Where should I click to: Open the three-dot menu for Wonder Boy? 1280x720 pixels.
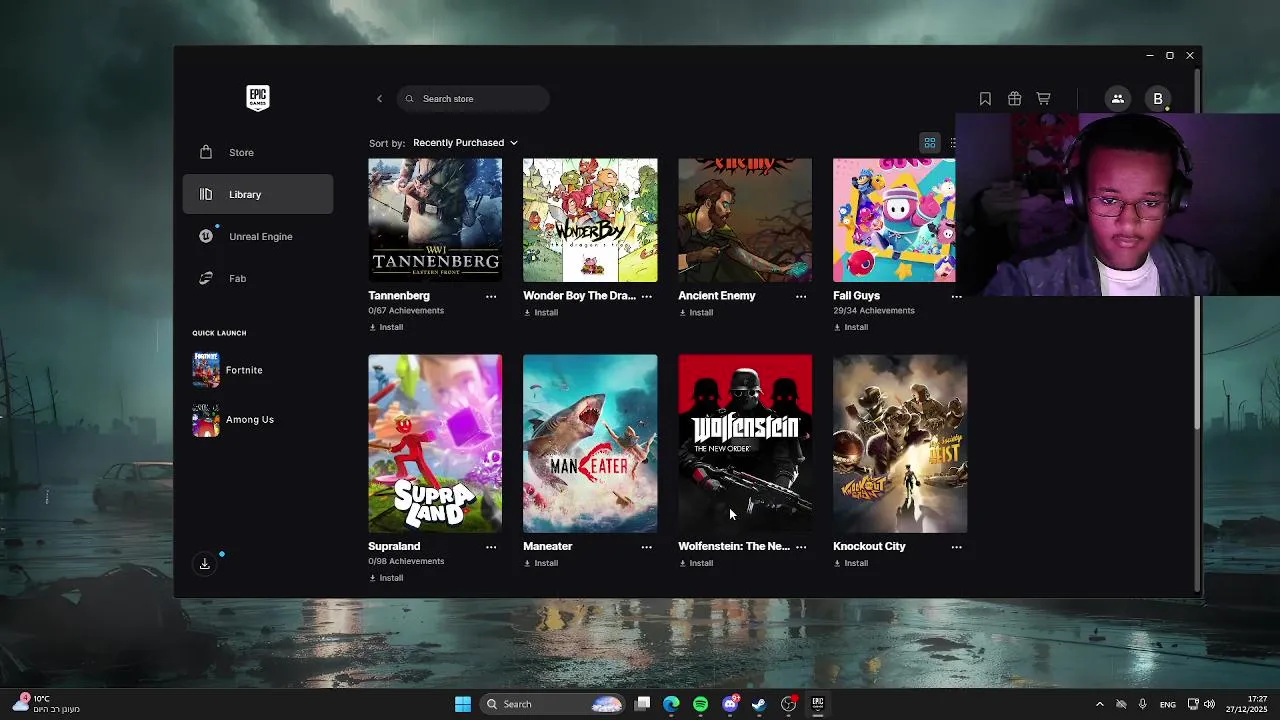click(x=646, y=296)
